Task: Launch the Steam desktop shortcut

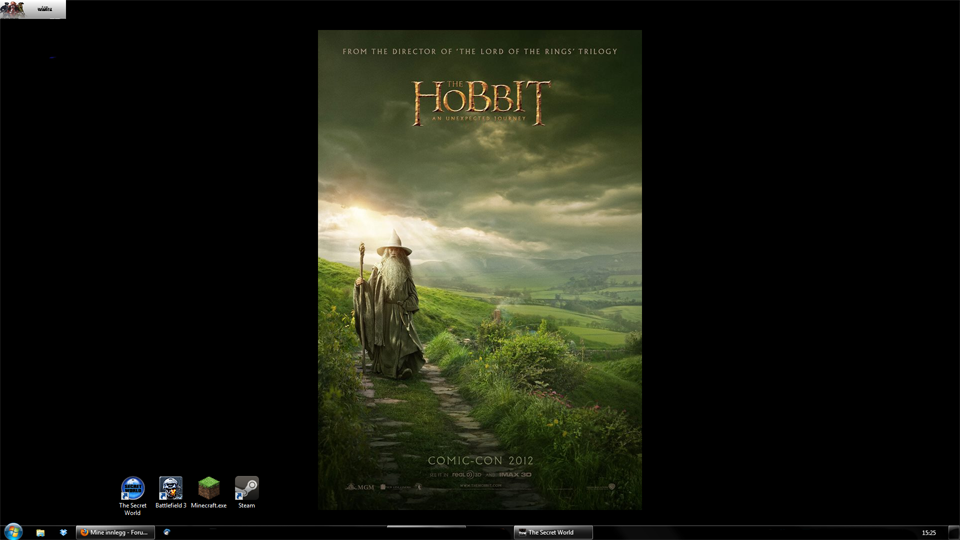Action: coord(247,492)
